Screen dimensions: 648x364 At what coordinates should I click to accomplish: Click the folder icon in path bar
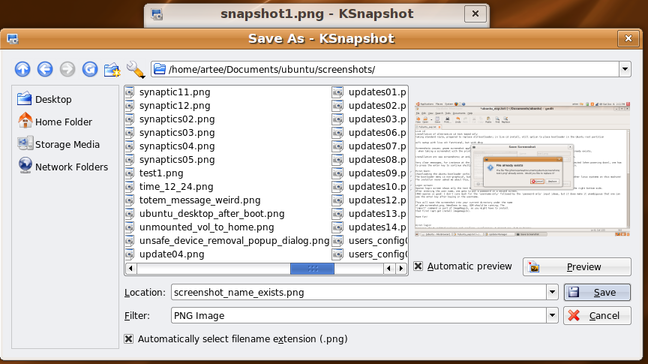point(160,69)
